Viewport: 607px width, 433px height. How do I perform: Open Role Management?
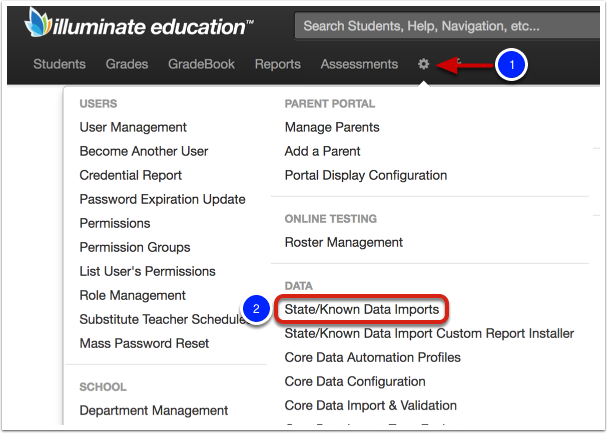133,295
